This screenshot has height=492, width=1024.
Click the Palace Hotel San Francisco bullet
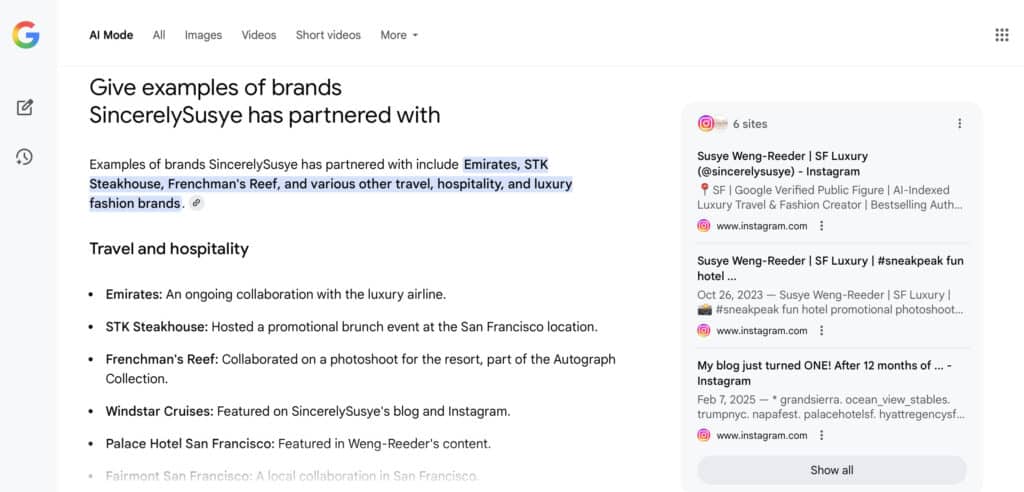pos(298,444)
